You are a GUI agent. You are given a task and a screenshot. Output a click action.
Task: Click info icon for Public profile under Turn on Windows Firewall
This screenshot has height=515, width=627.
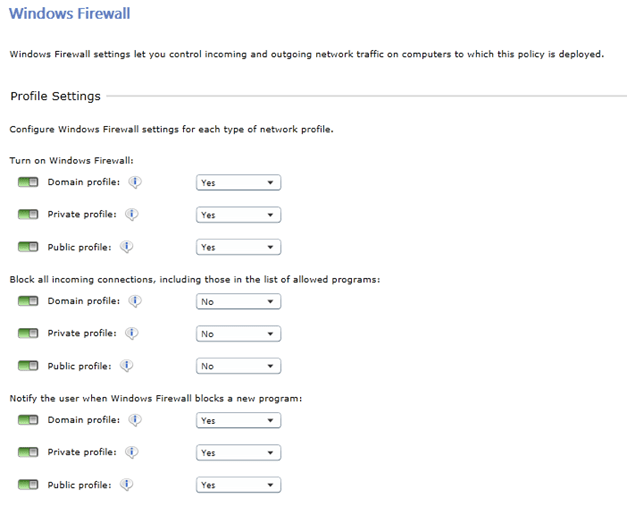click(127, 246)
